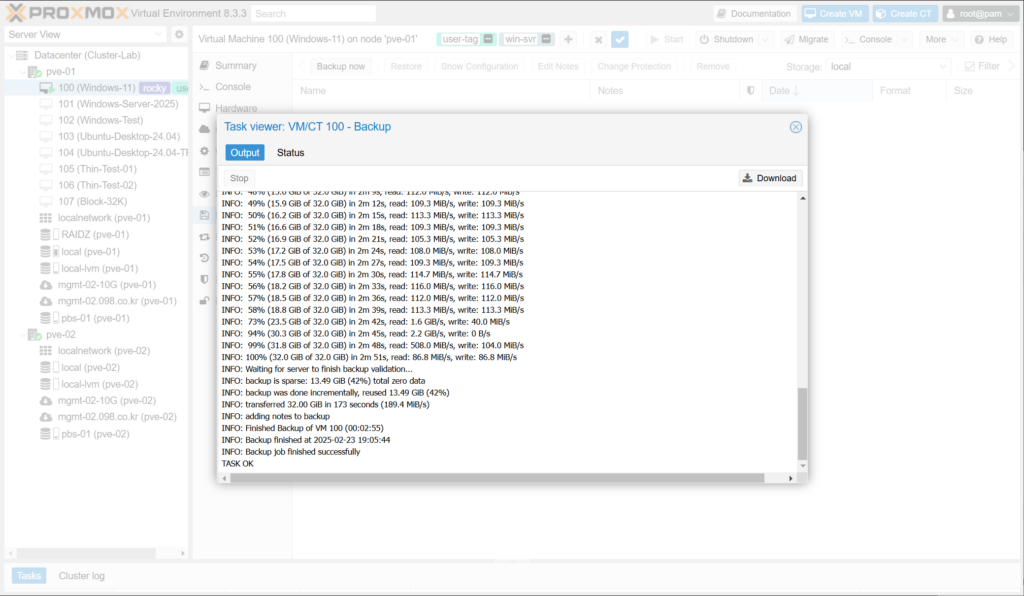The image size is (1024, 596).
Task: Click the localnetwork (pve-01) grid icon
Action: (x=46, y=218)
